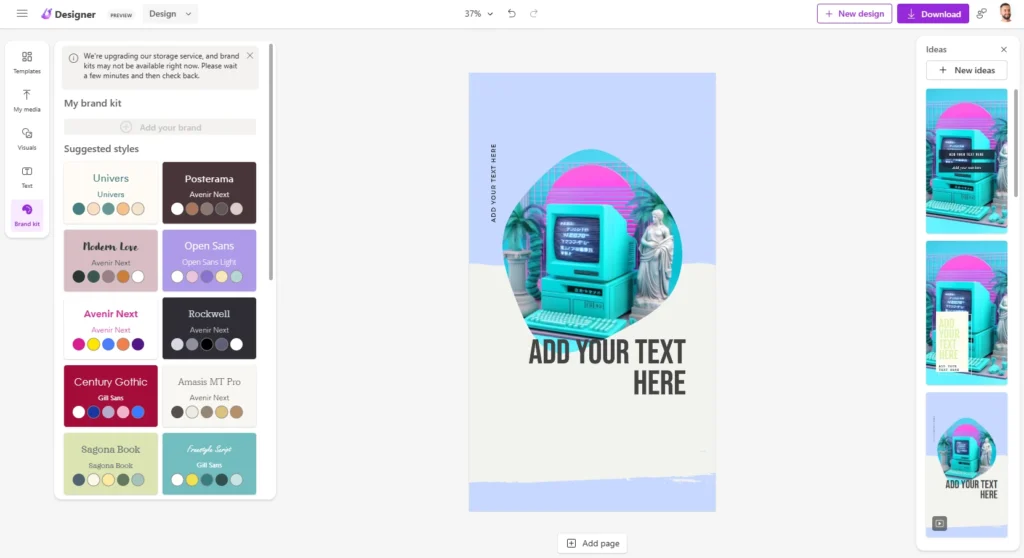Click the New design button
The width and height of the screenshot is (1024, 558).
click(854, 13)
